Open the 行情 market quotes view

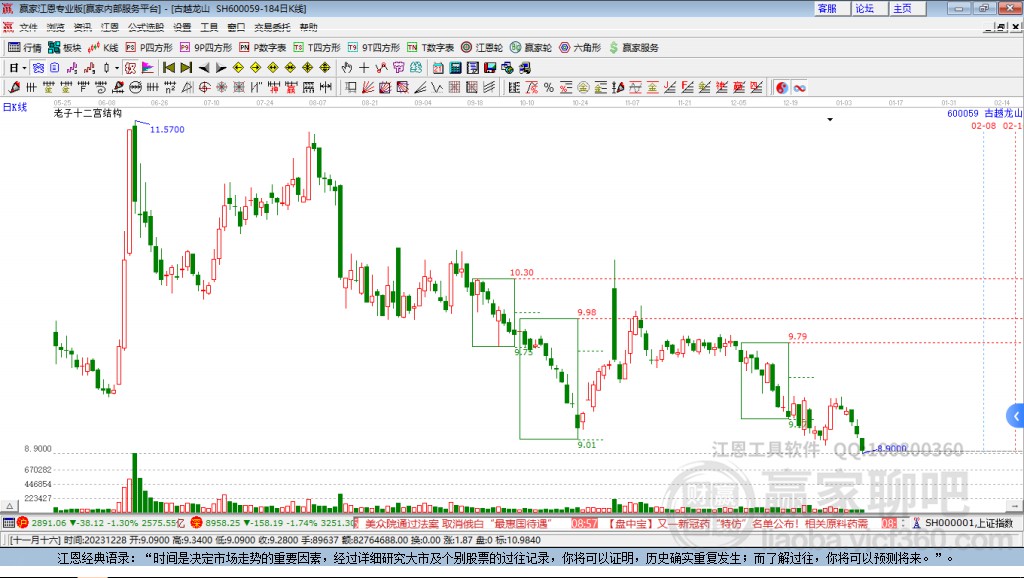click(25, 48)
